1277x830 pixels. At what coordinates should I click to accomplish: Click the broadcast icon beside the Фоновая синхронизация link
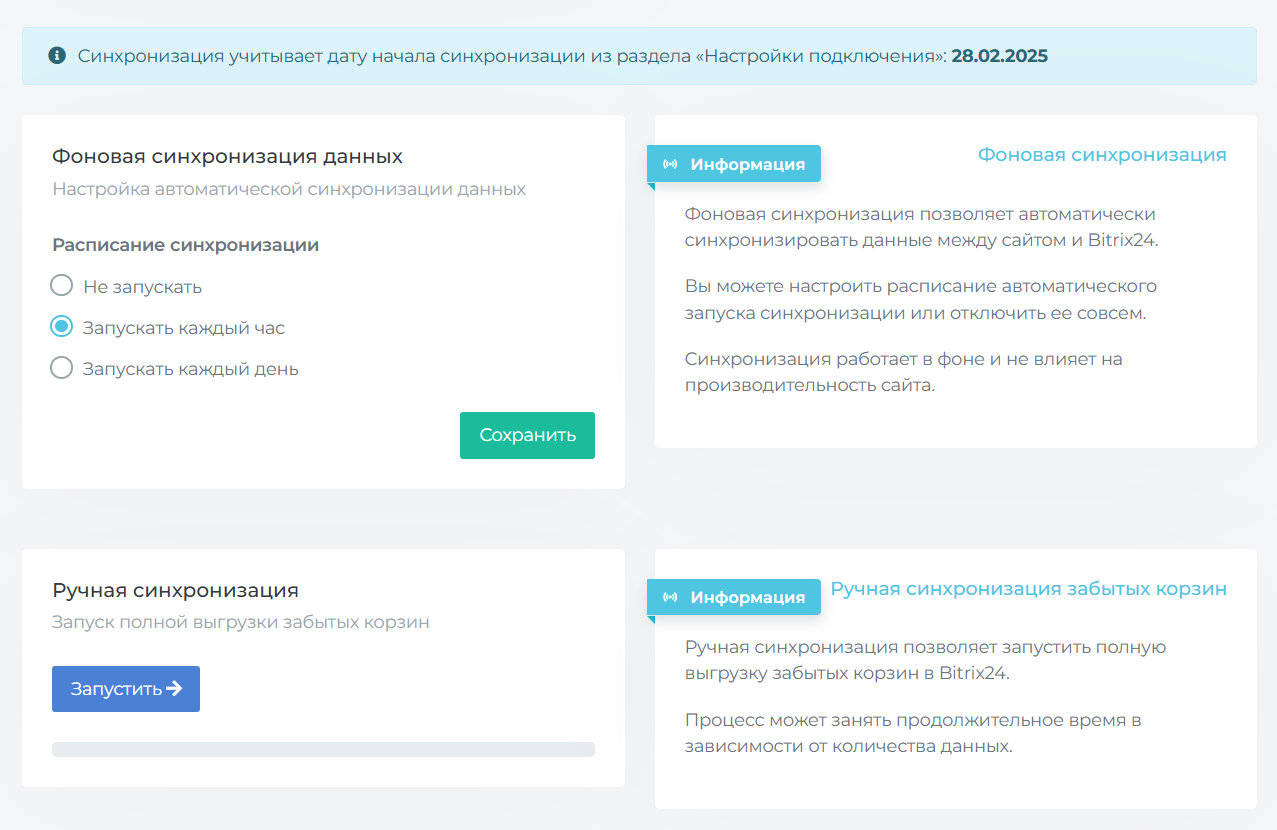670,164
